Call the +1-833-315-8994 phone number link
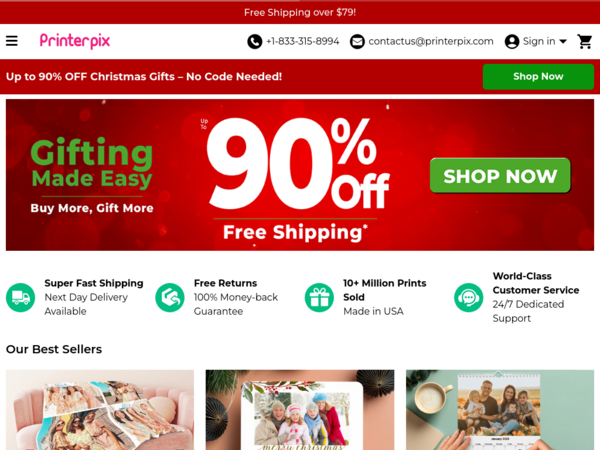Viewport: 600px width, 450px height. point(303,41)
